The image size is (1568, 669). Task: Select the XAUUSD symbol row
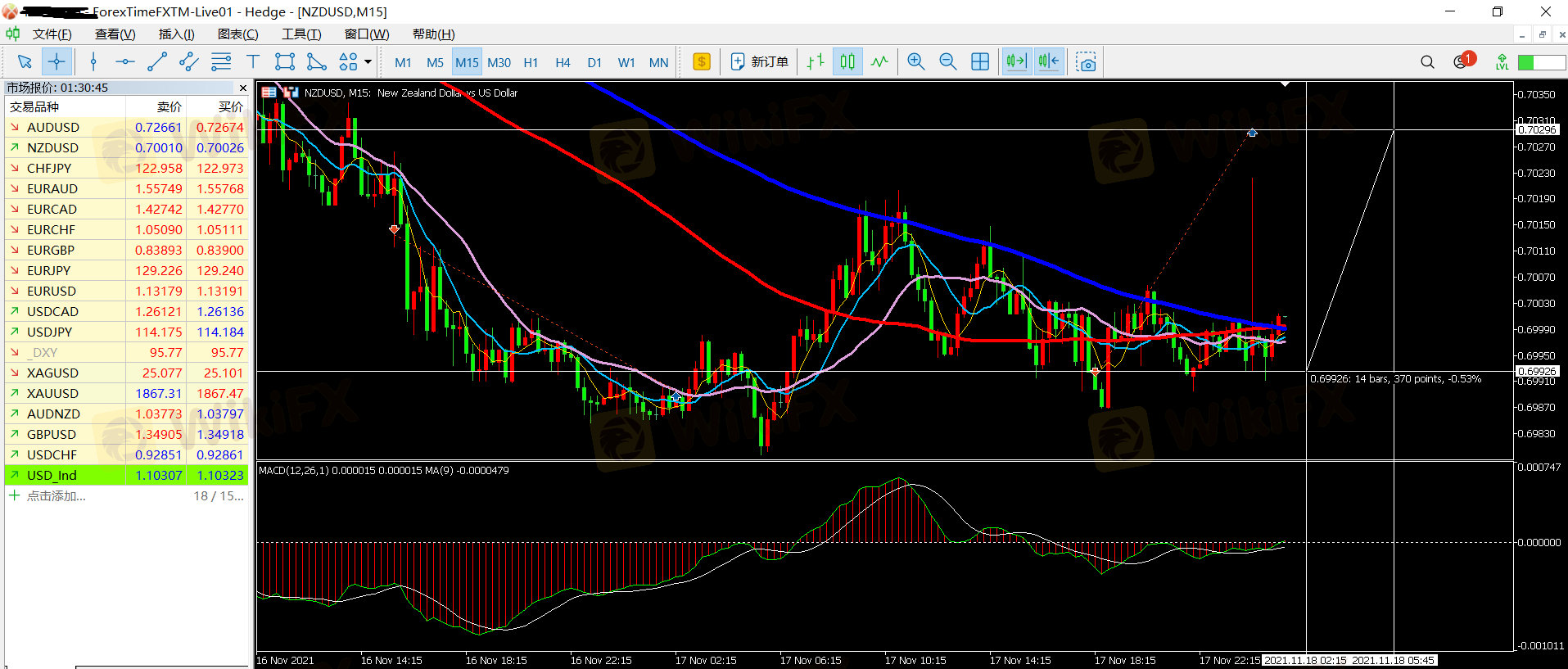click(127, 393)
